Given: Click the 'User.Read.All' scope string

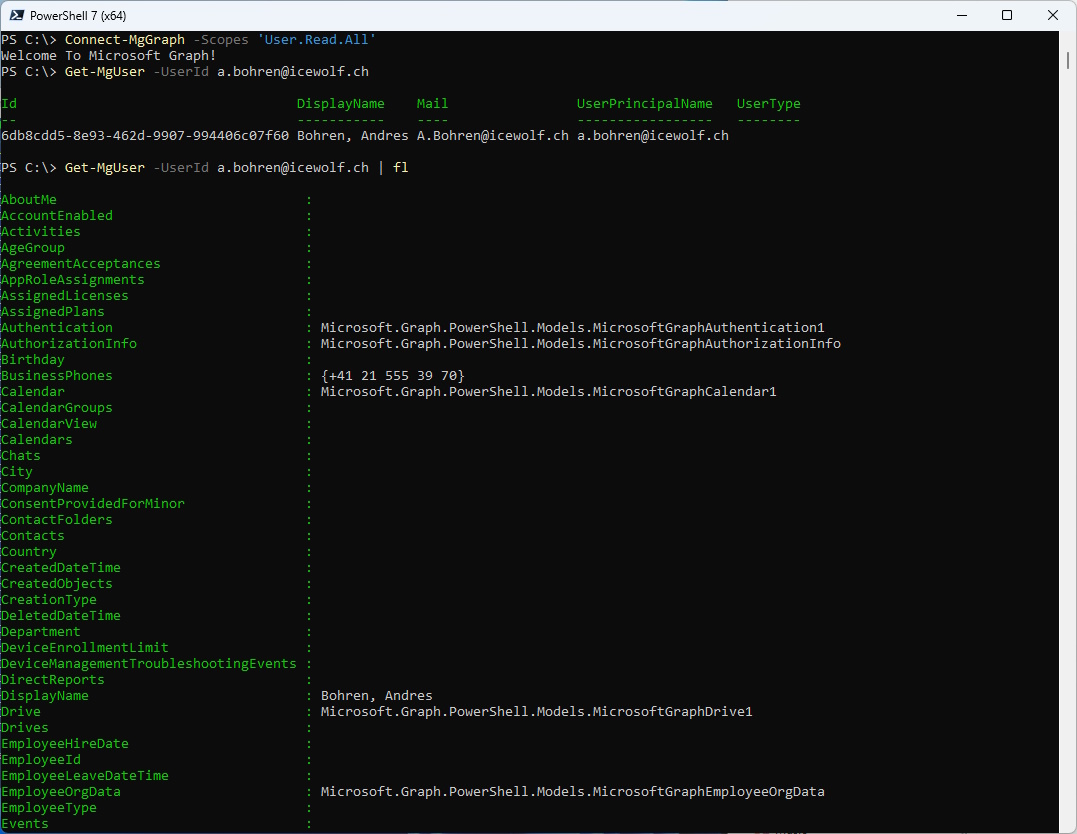Looking at the screenshot, I should pyautogui.click(x=317, y=40).
